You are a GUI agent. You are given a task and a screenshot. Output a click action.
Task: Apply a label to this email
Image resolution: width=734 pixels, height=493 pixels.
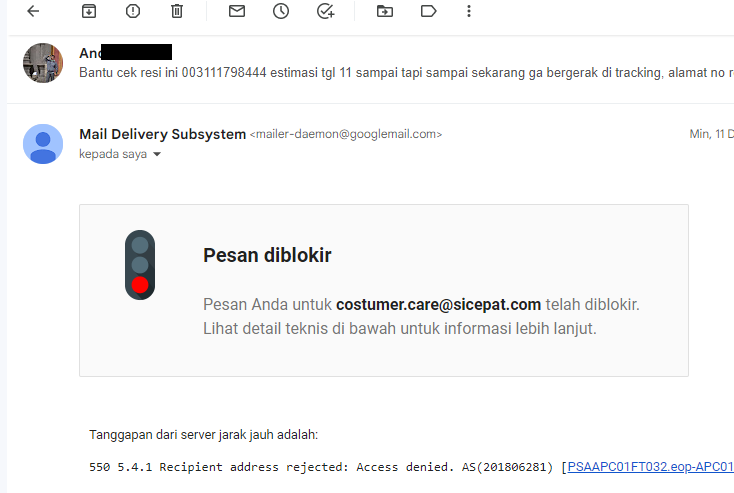429,11
